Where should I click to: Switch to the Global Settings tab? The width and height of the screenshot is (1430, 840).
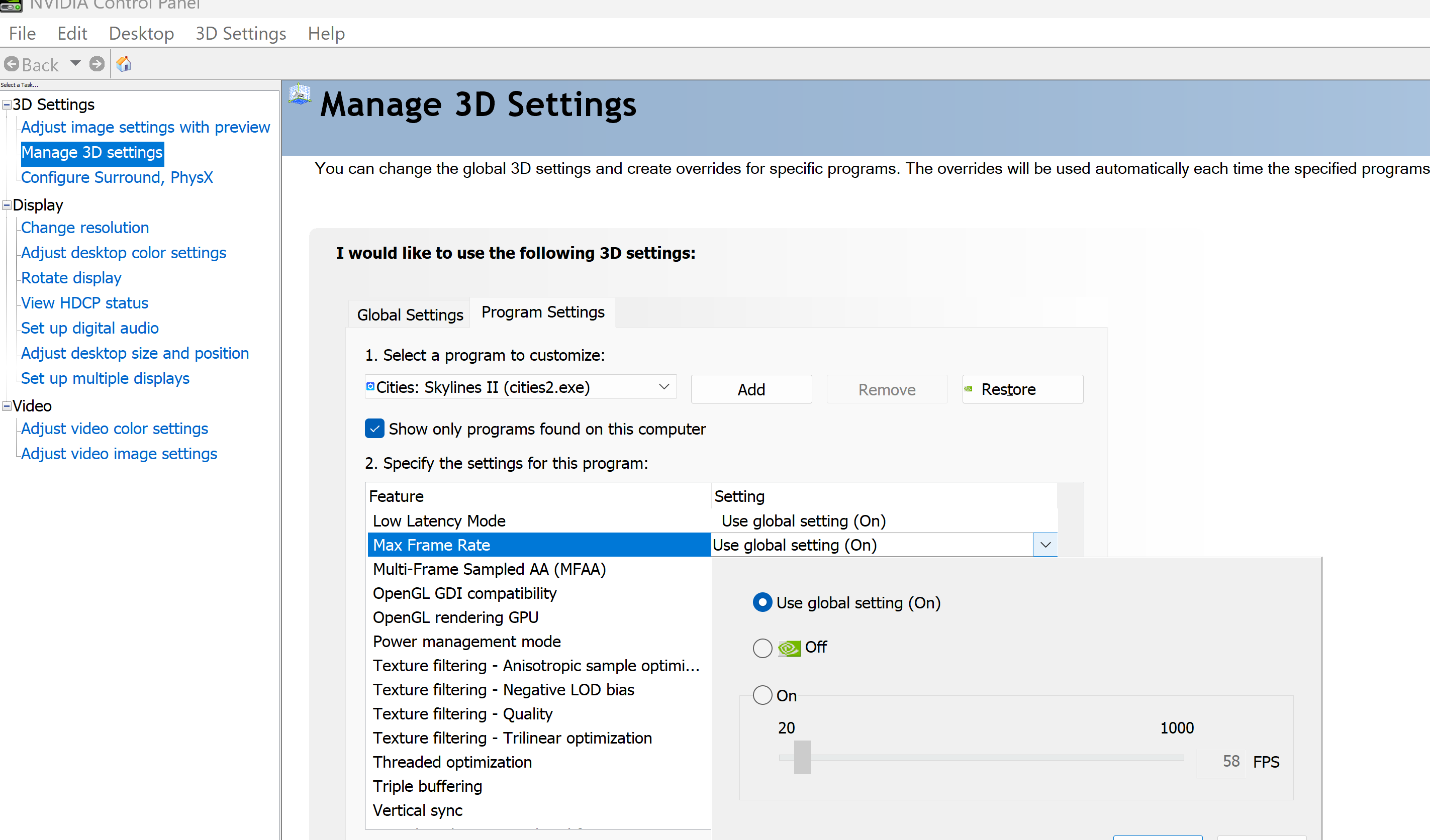point(410,315)
